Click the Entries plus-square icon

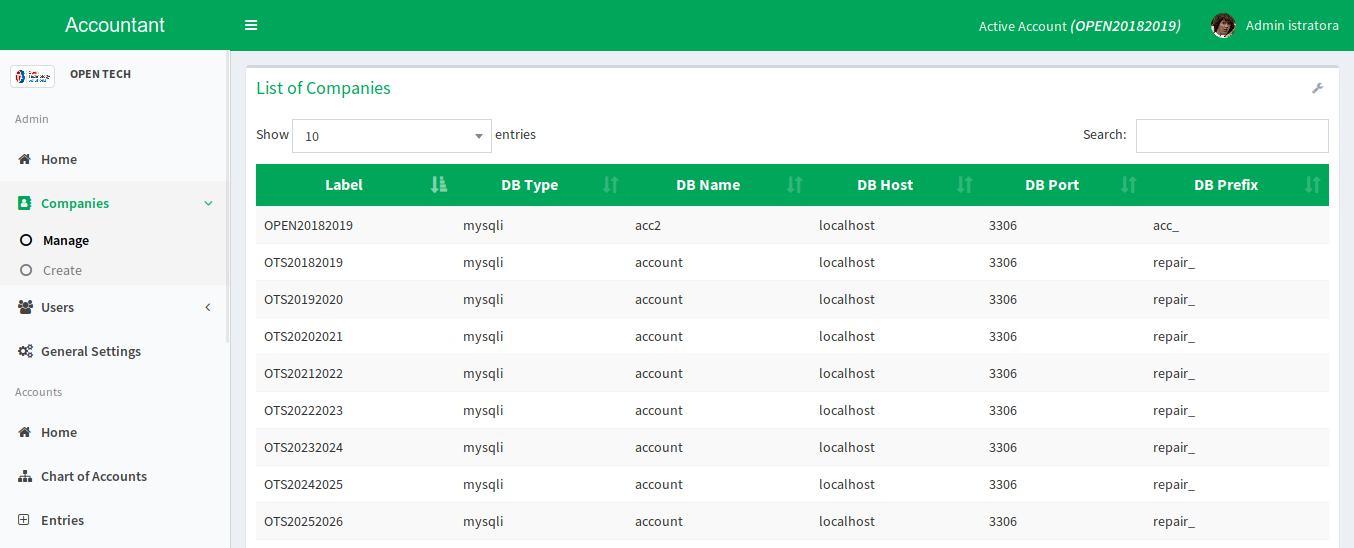tap(24, 520)
